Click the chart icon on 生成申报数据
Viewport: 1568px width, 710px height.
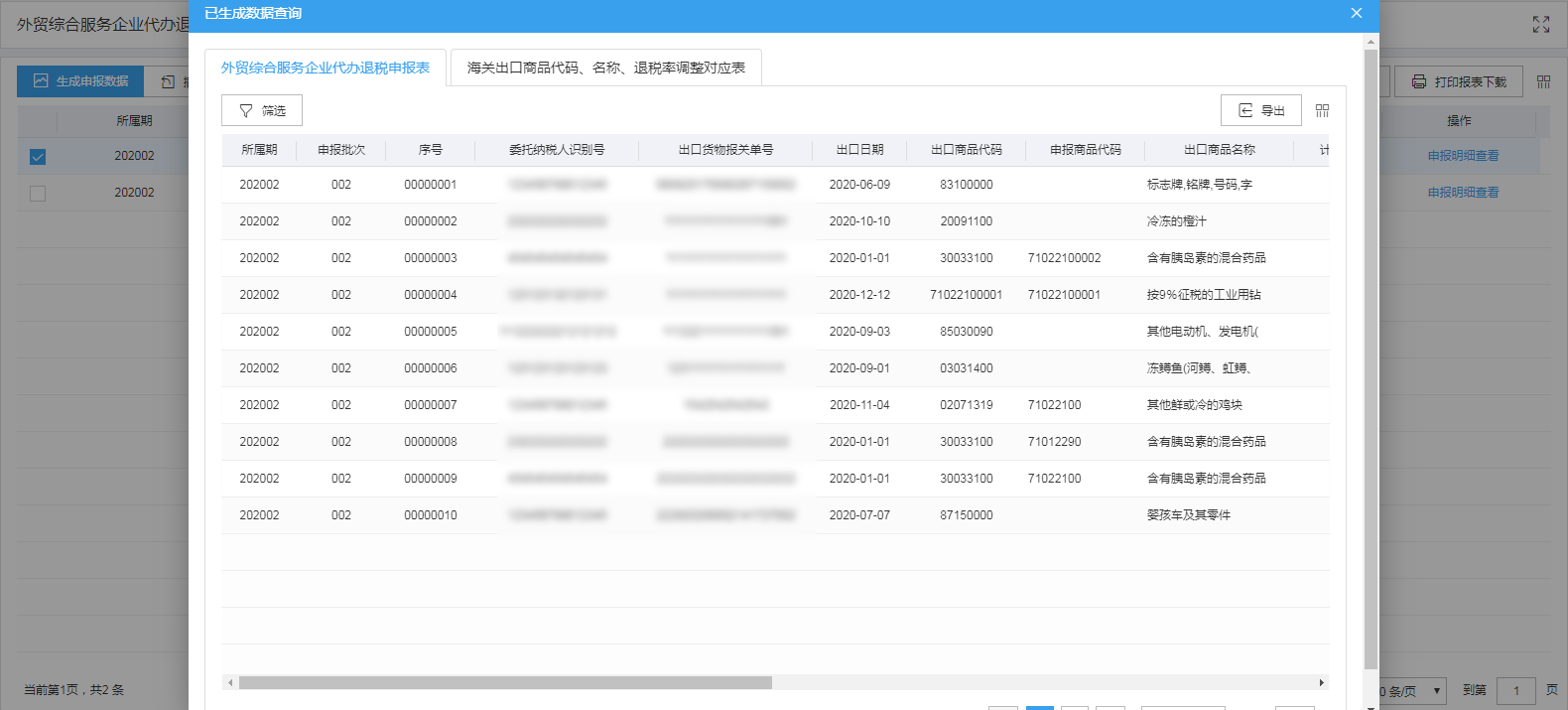click(x=41, y=81)
